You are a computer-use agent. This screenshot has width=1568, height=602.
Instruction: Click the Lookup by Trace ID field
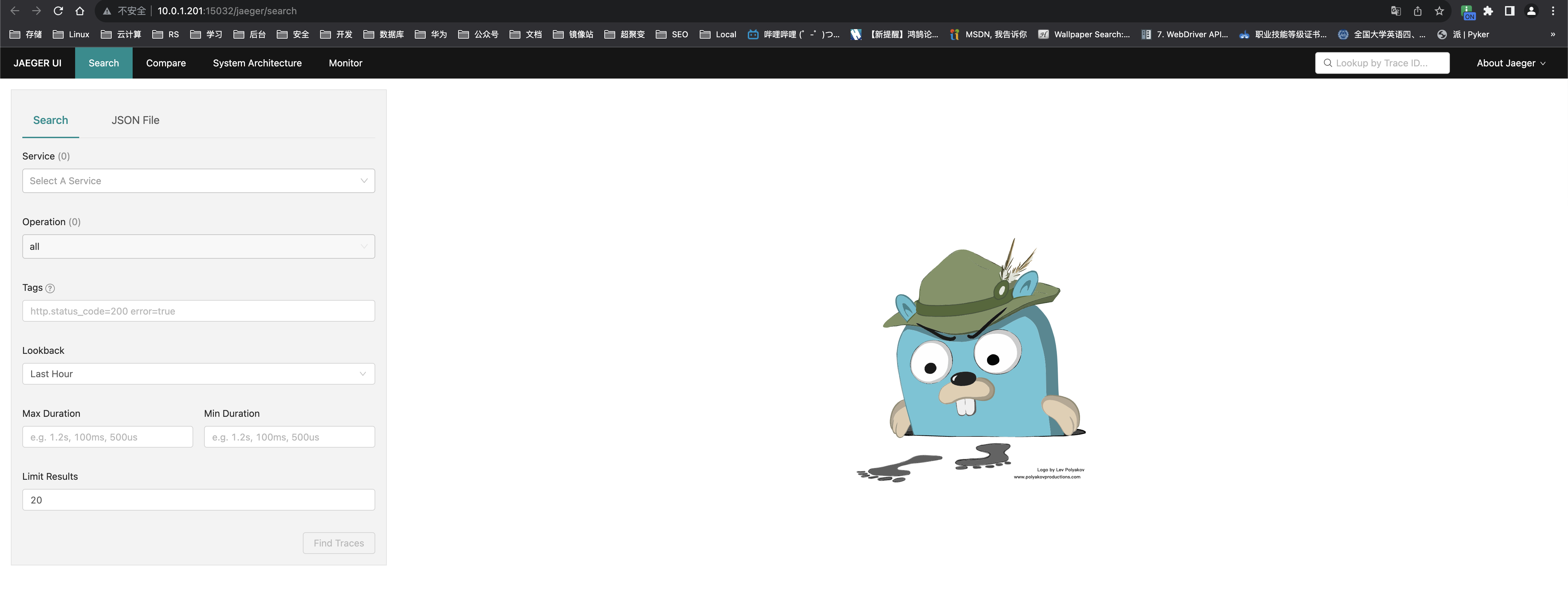[1382, 63]
